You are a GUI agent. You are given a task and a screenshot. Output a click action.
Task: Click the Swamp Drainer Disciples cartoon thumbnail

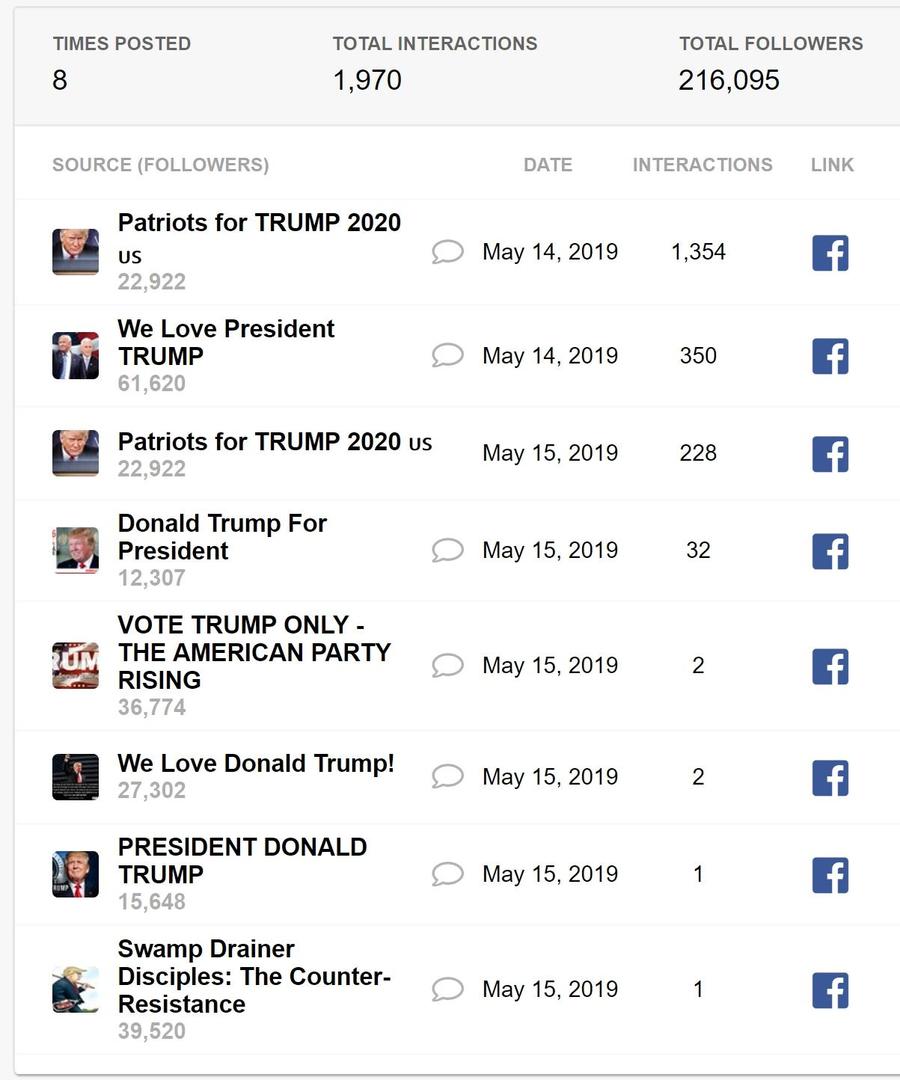[x=76, y=989]
